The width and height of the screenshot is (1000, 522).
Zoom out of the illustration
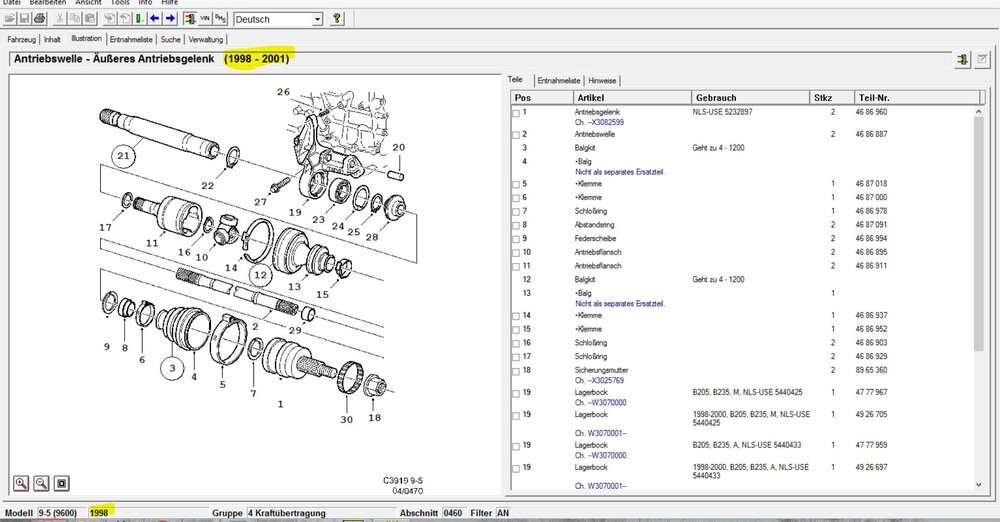point(41,483)
